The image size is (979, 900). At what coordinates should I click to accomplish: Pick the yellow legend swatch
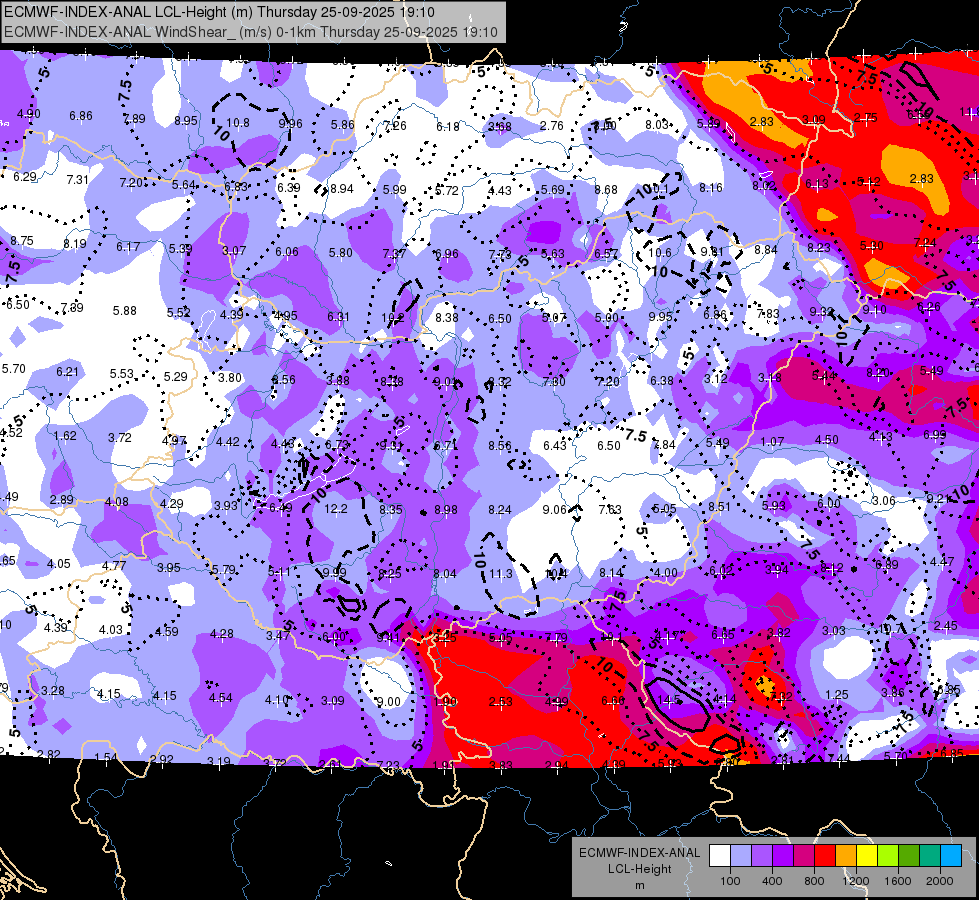coord(867,856)
